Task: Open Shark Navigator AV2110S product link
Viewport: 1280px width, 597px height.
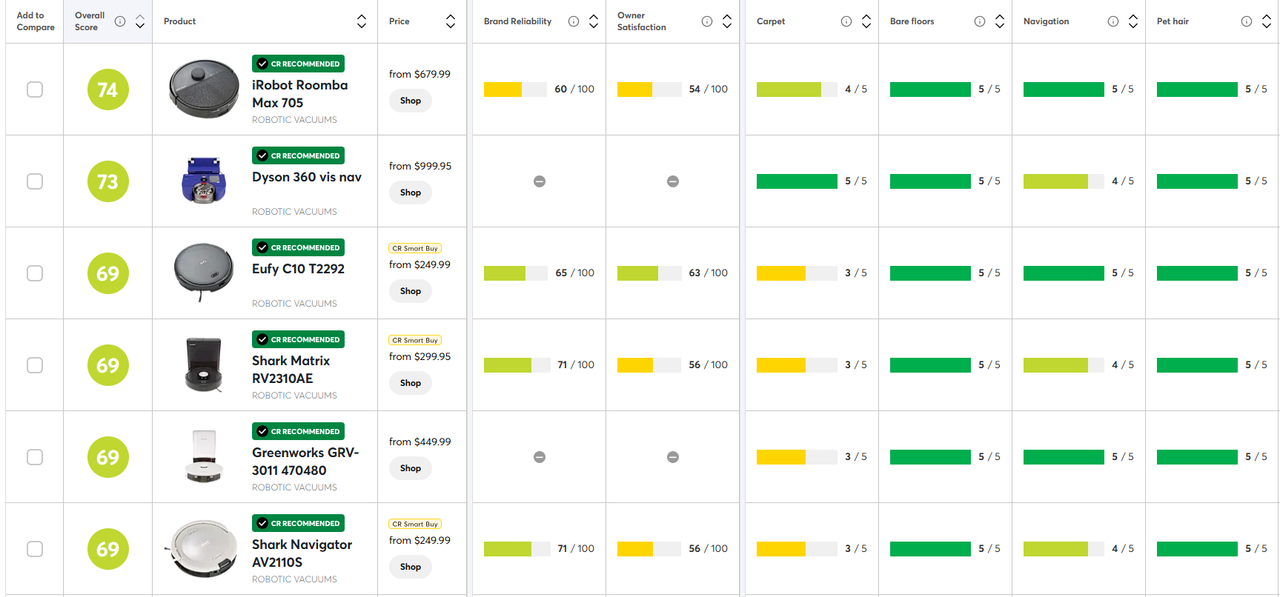Action: [x=302, y=553]
